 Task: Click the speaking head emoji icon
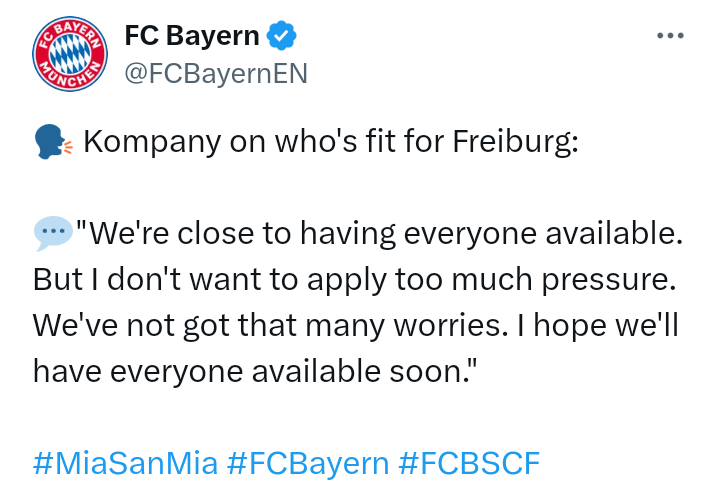(53, 143)
